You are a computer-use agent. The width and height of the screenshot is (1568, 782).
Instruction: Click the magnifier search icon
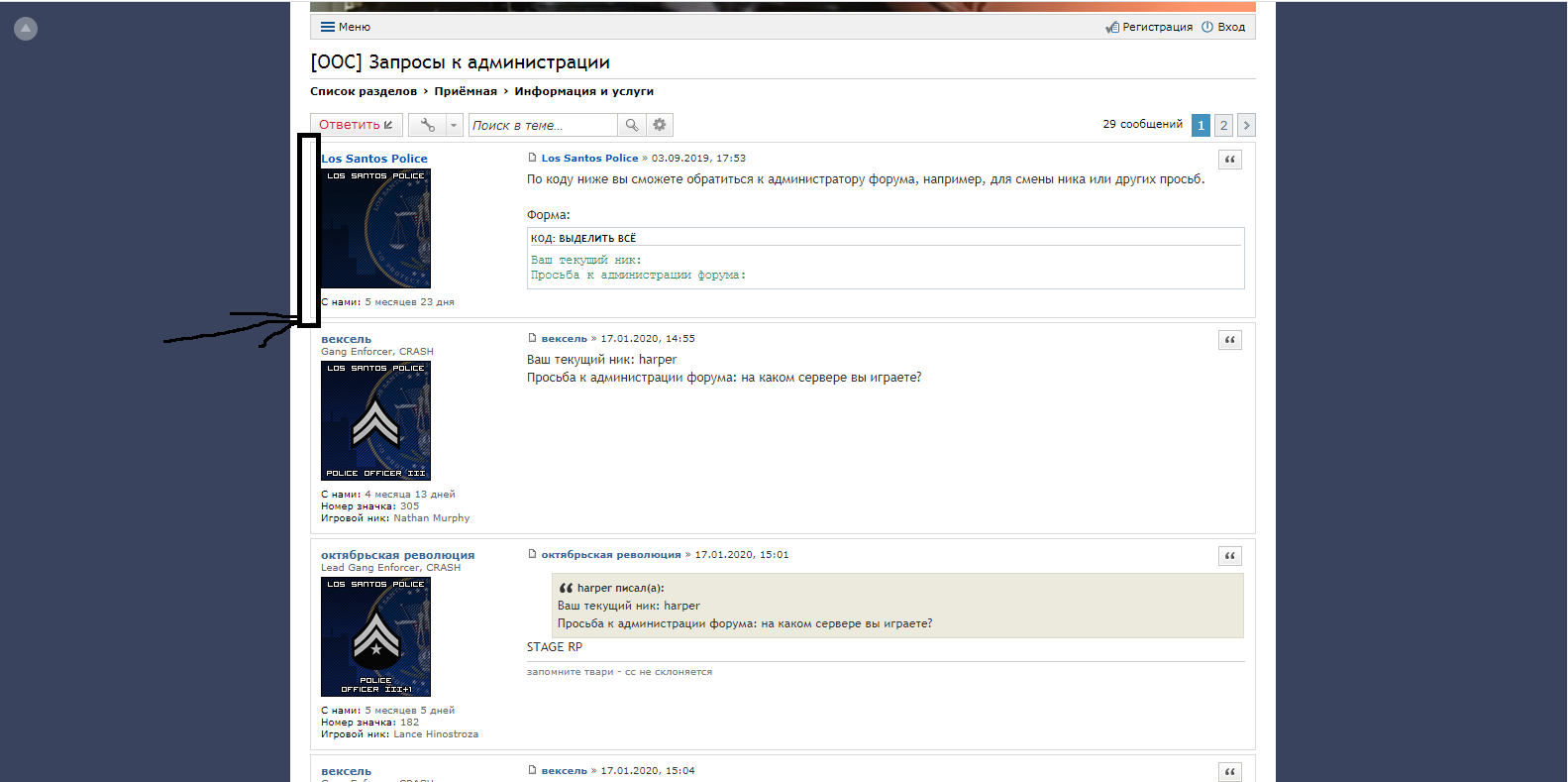[x=632, y=125]
